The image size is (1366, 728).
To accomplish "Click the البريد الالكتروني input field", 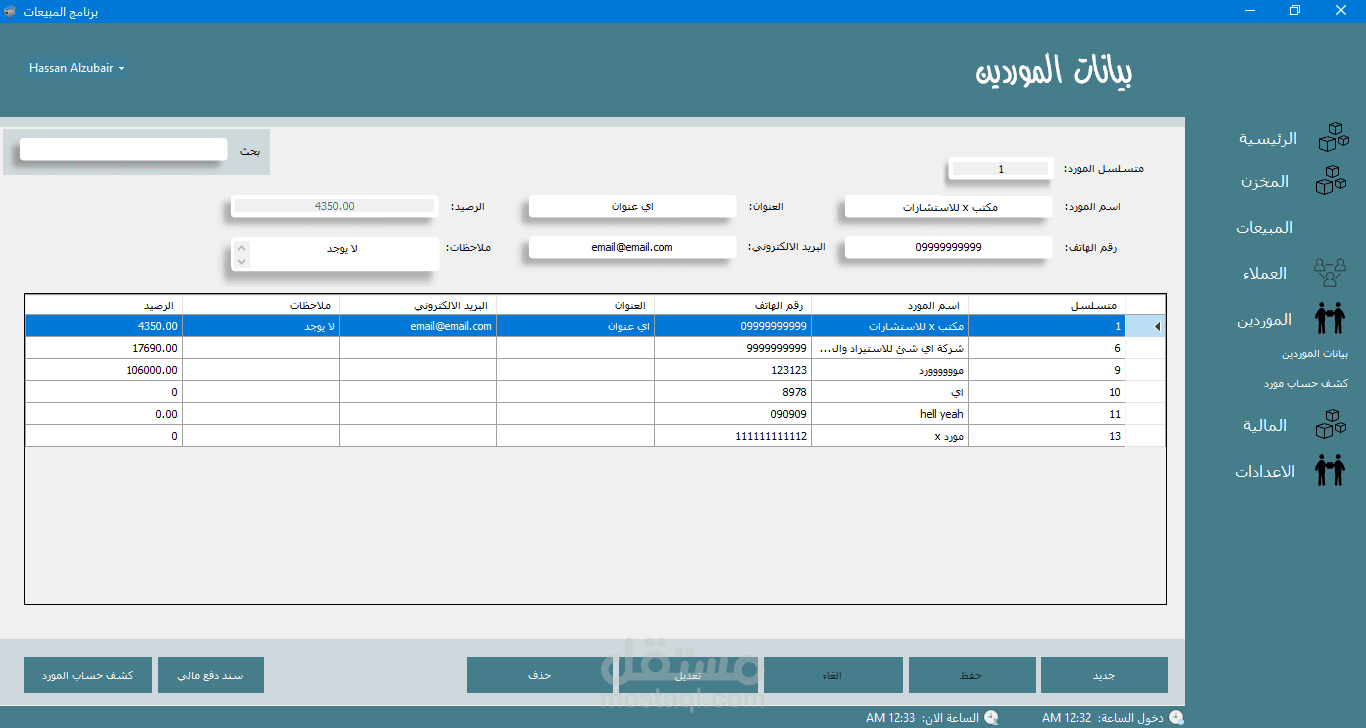I will (x=632, y=247).
